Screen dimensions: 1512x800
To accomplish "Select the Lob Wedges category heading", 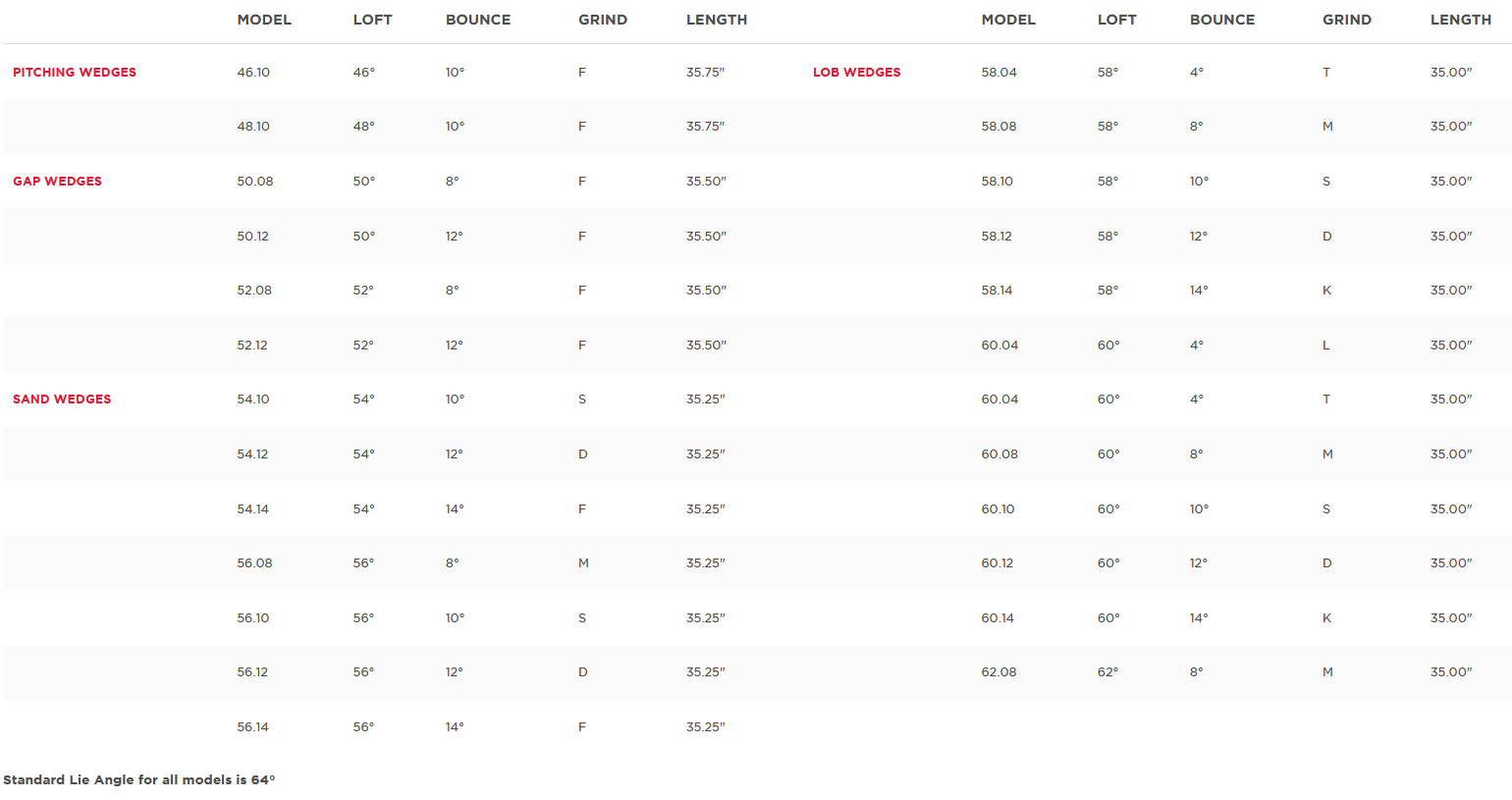I will 856,73.
